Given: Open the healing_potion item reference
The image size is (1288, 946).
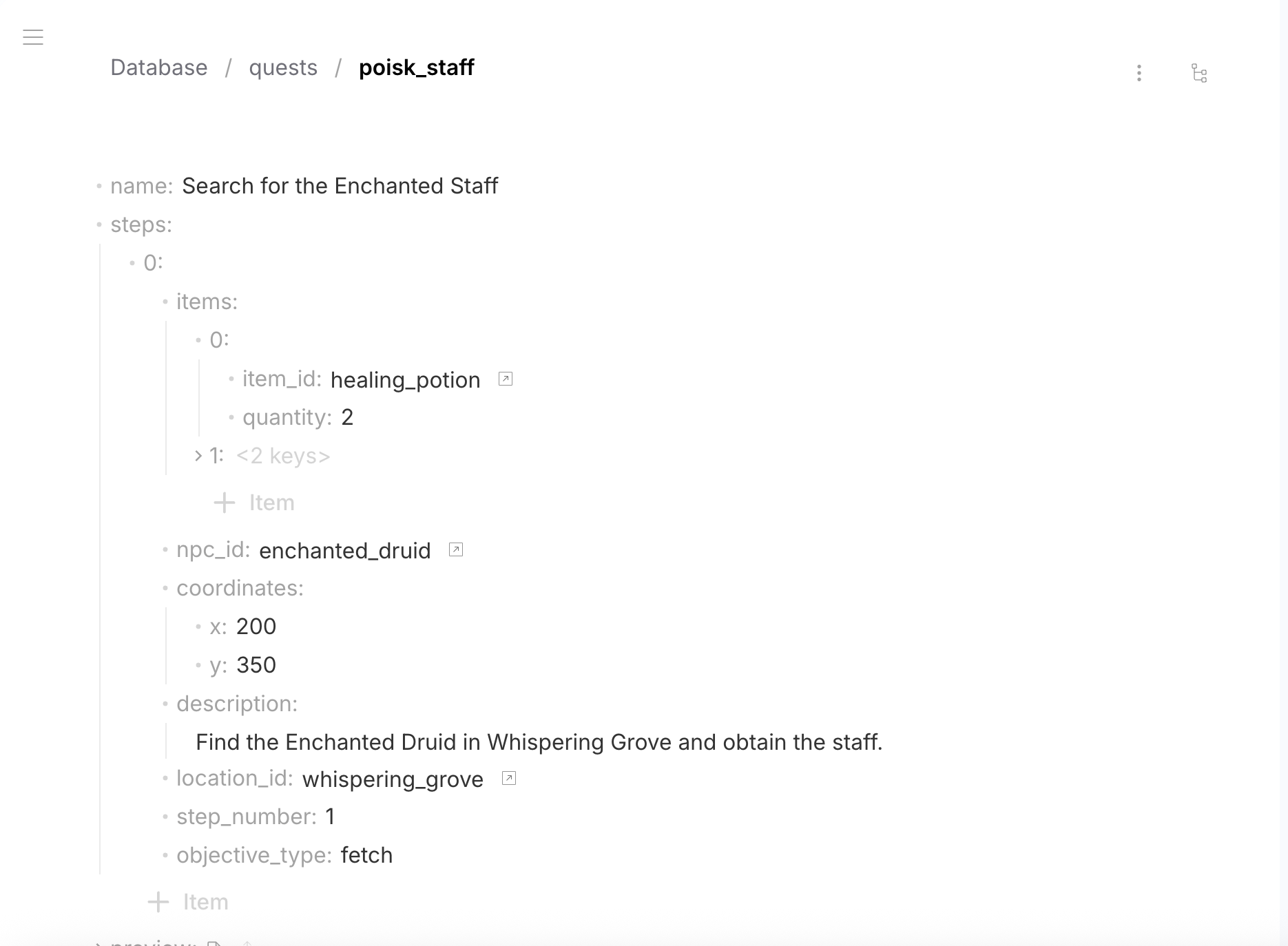Looking at the screenshot, I should coord(506,379).
